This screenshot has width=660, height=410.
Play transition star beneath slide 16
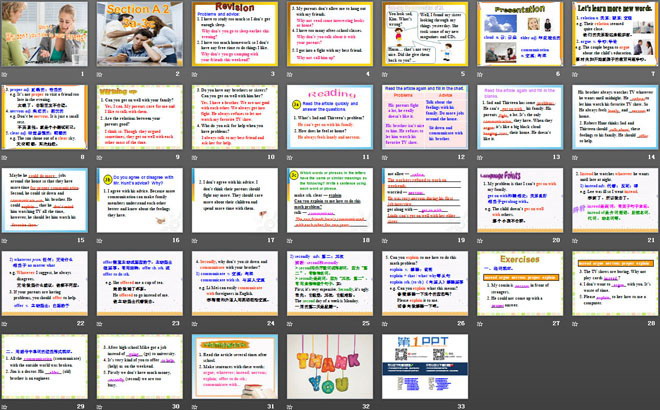pos(100,241)
